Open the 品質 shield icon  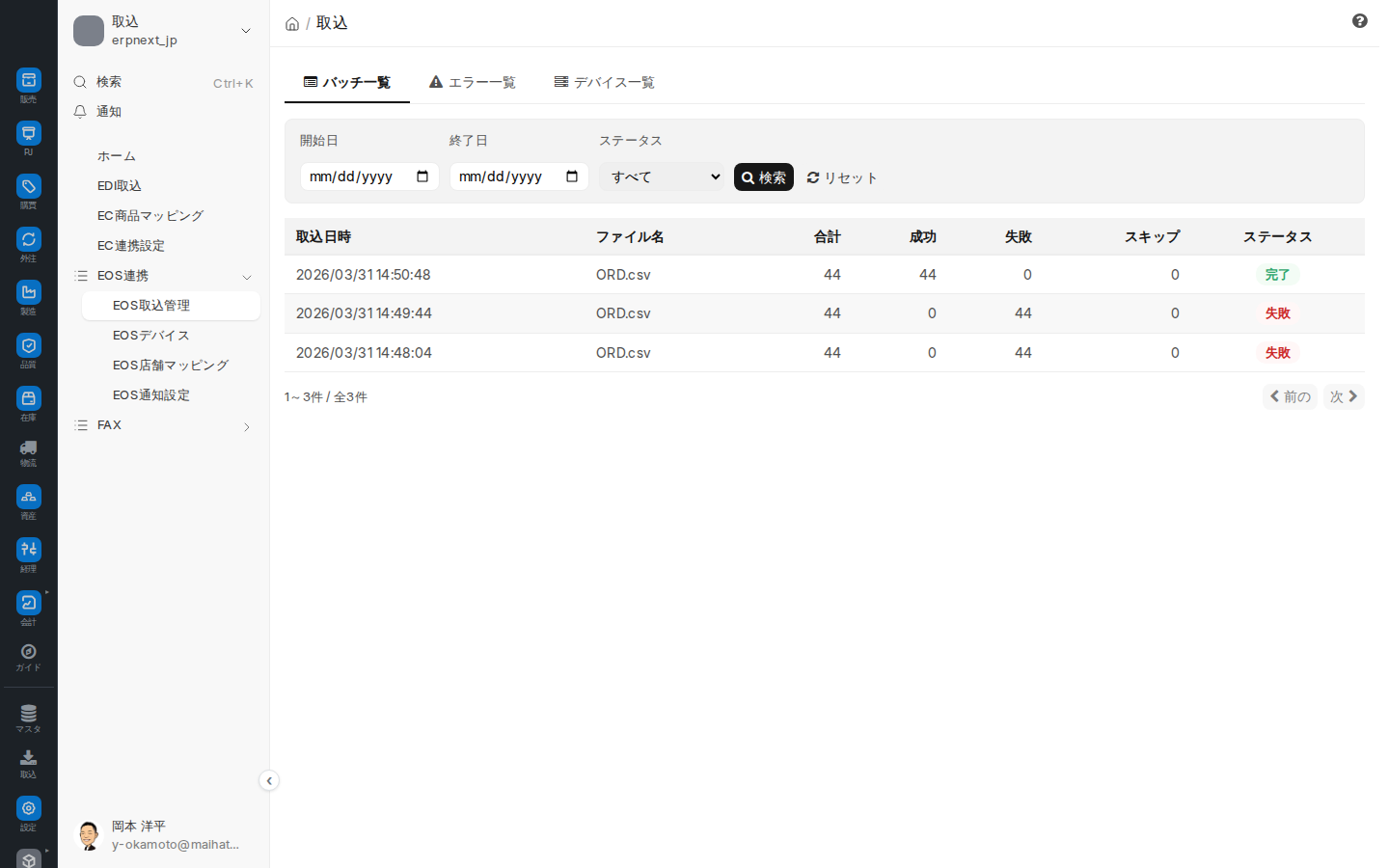tap(29, 345)
